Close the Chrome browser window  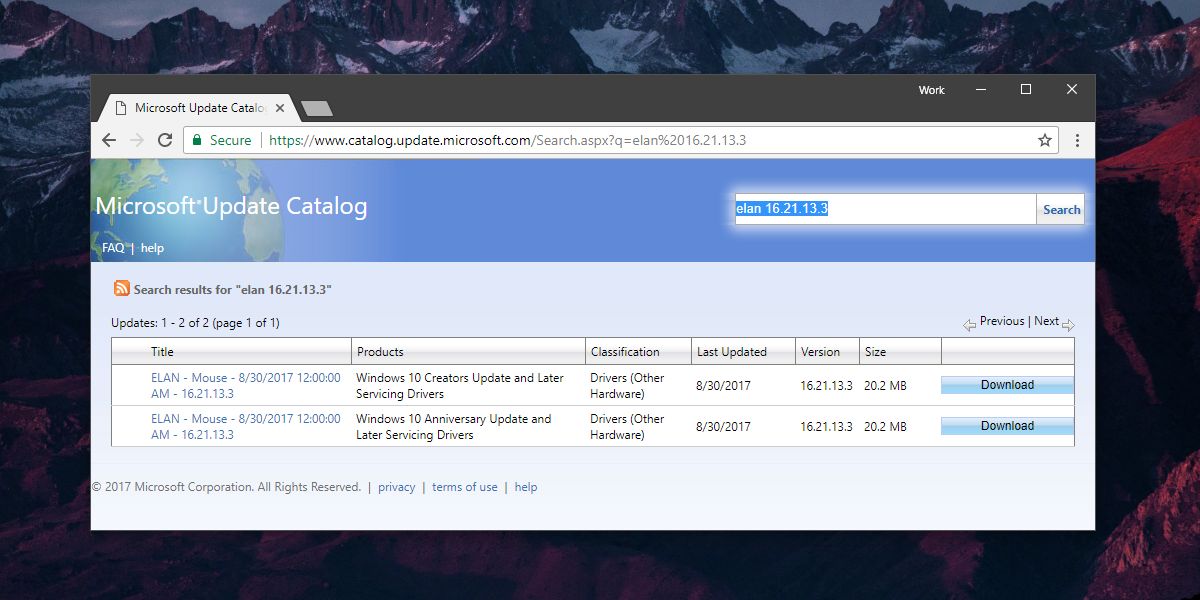(x=1072, y=89)
